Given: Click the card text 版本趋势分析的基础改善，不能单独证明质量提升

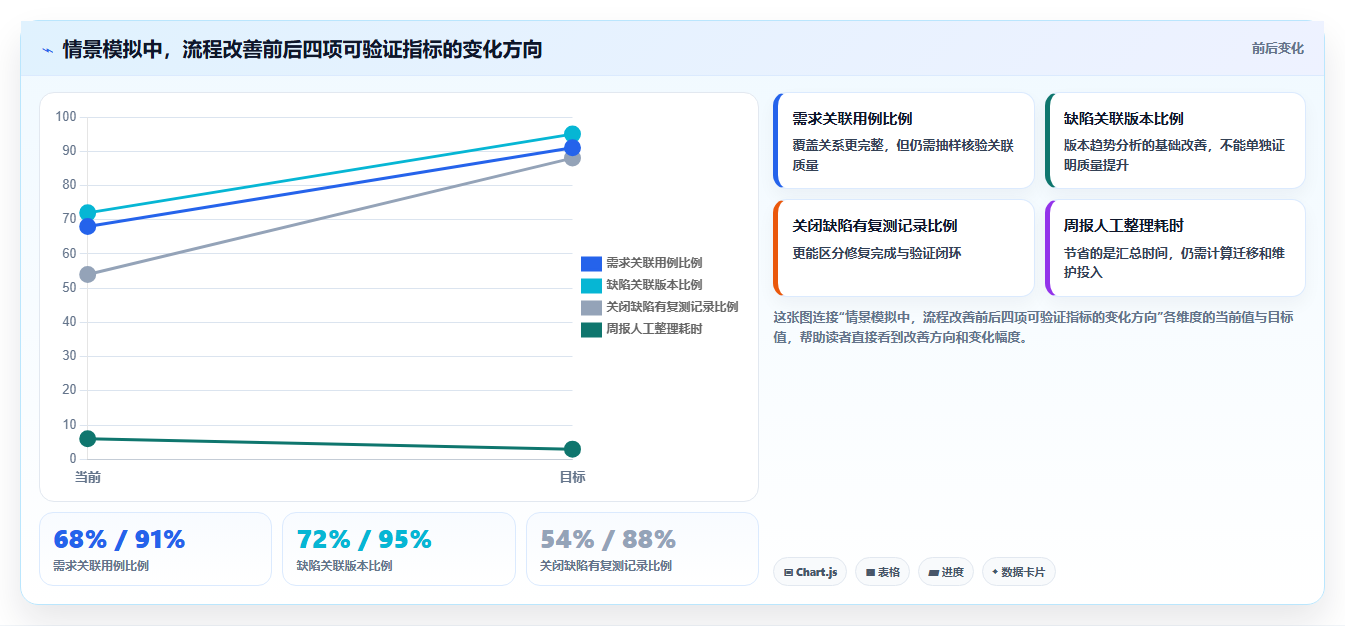Looking at the screenshot, I should [1174, 155].
